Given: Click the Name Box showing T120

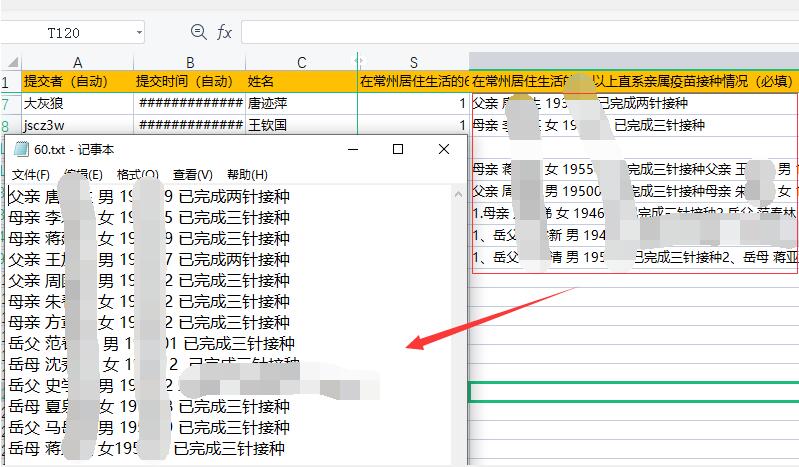Looking at the screenshot, I should [x=72, y=33].
